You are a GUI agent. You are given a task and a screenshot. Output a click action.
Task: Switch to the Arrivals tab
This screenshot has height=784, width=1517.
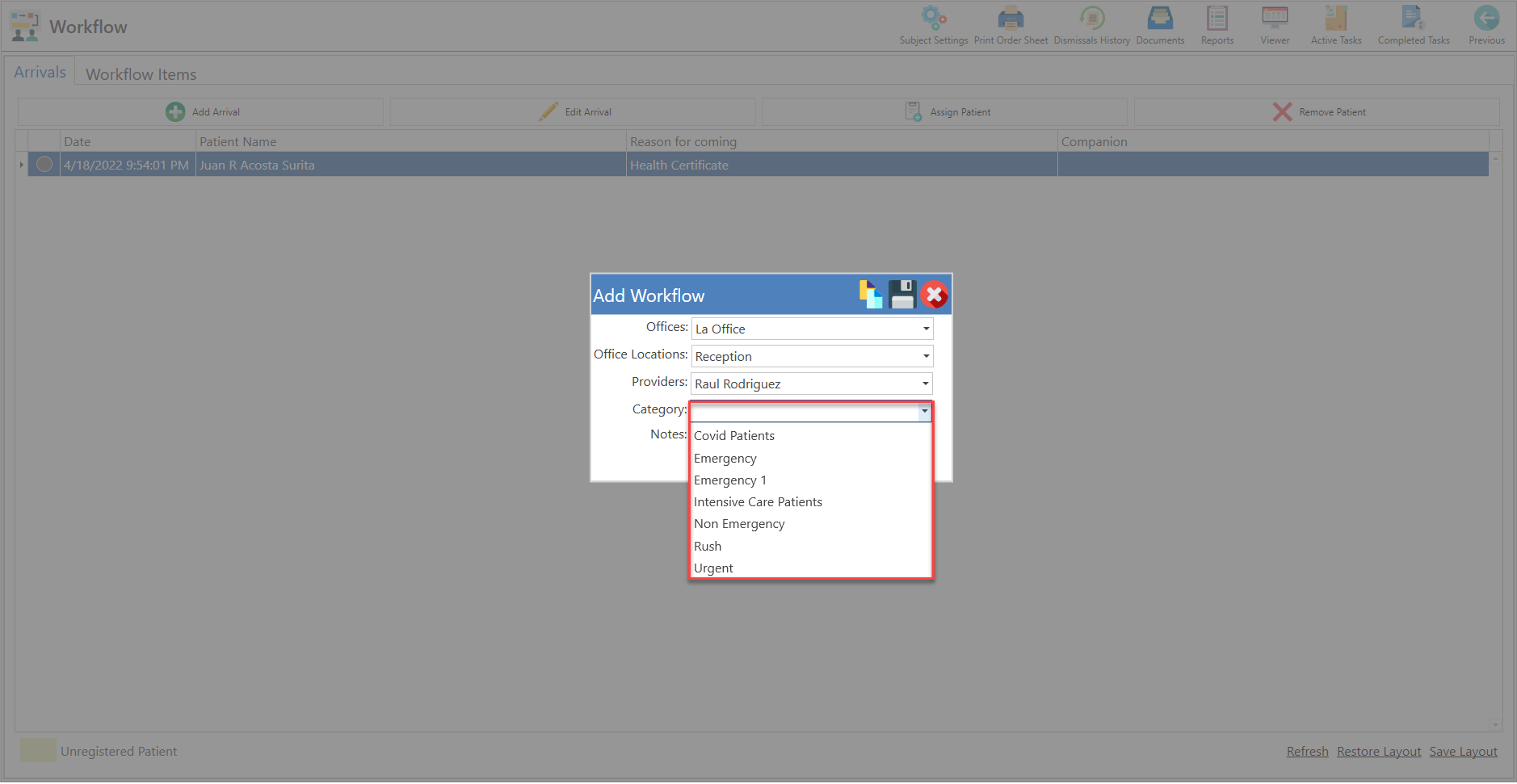coord(40,72)
